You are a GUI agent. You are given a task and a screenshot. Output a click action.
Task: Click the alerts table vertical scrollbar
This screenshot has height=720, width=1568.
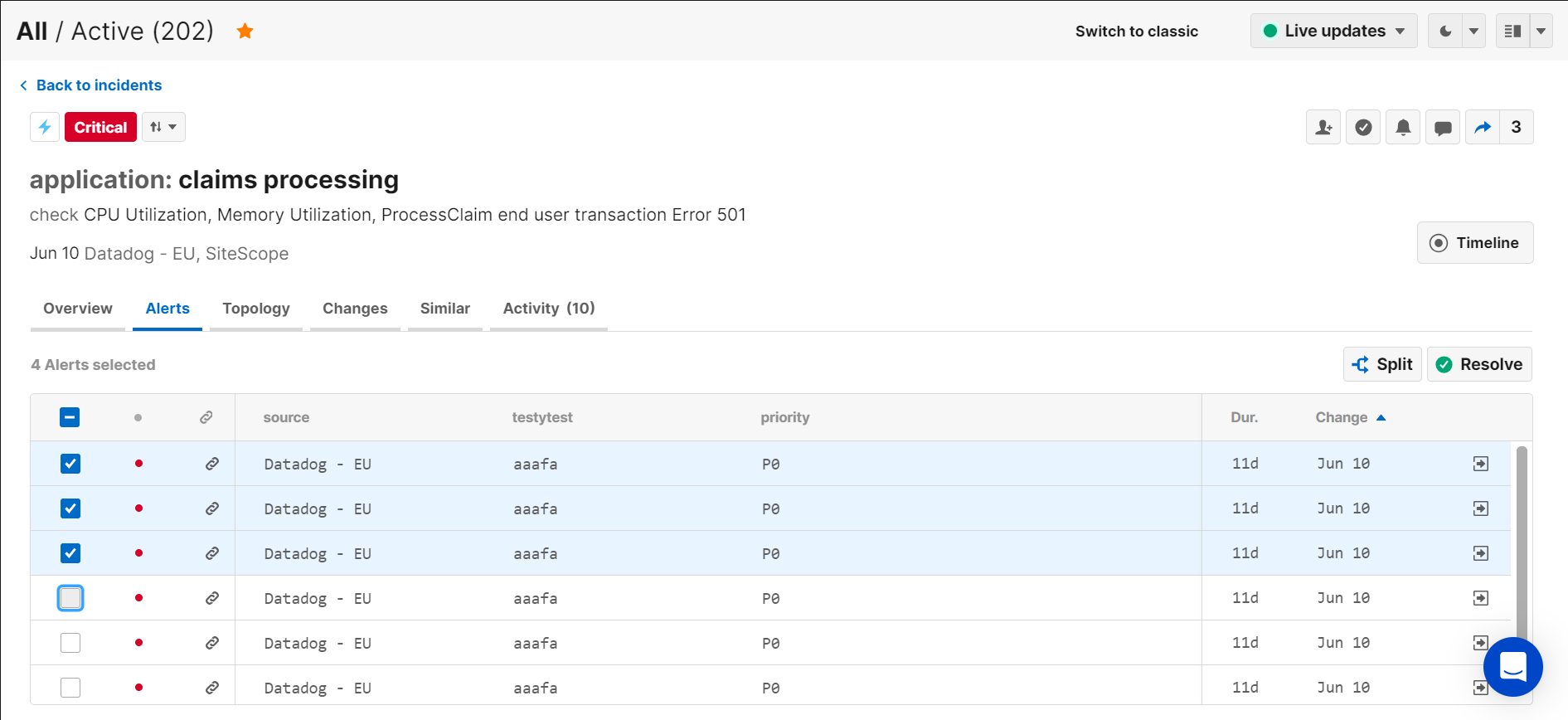[x=1521, y=539]
